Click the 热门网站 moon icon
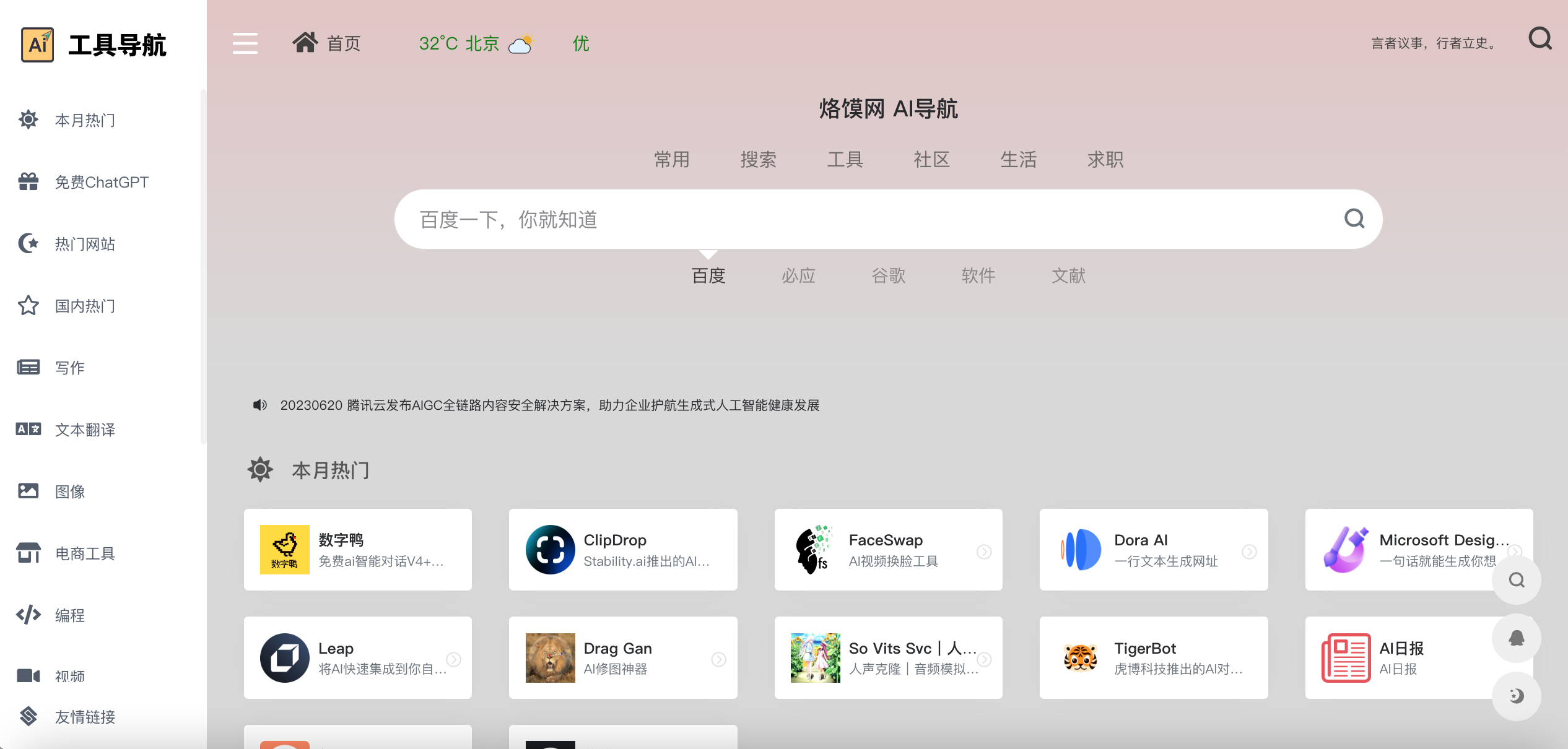Screen dimensions: 1568x749 tap(27, 243)
